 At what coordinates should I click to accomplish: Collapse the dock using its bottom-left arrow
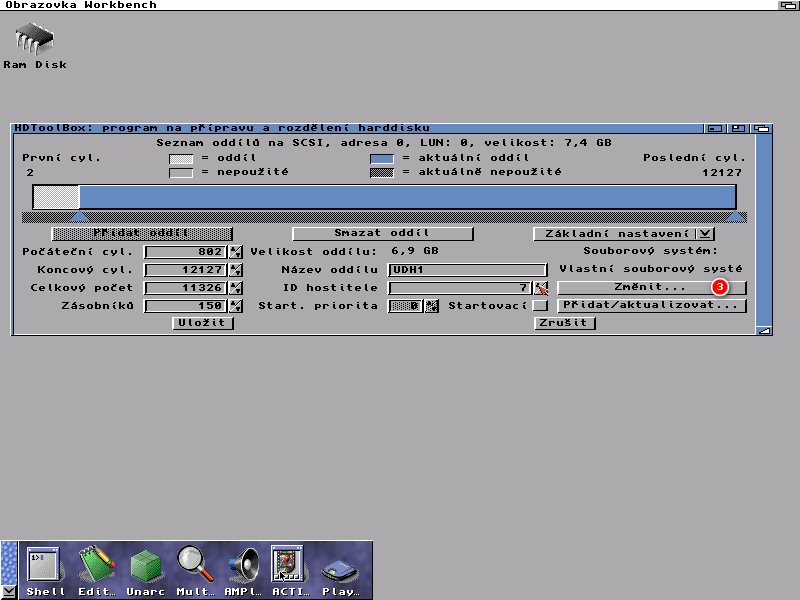9,590
